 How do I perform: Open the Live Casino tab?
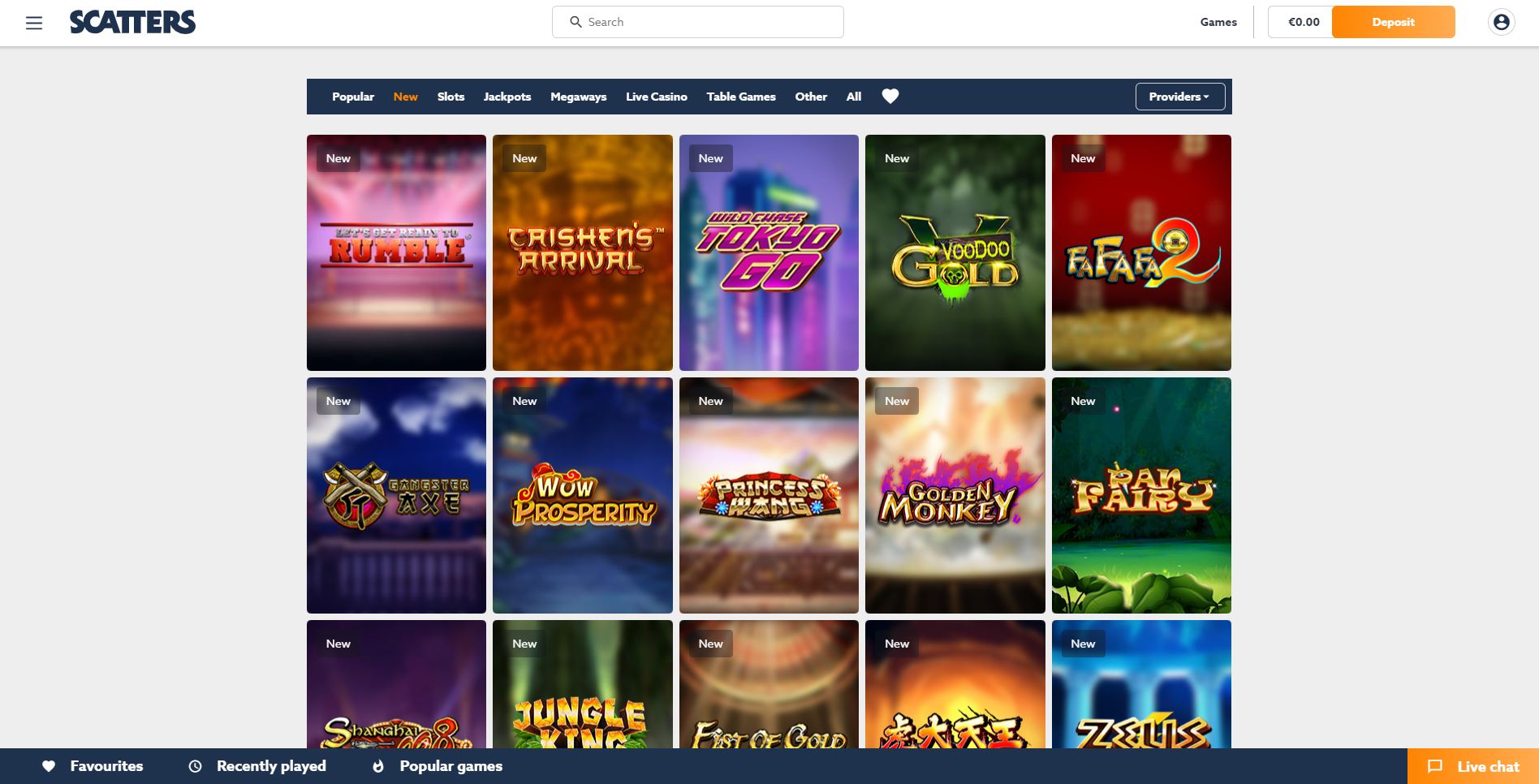point(657,97)
